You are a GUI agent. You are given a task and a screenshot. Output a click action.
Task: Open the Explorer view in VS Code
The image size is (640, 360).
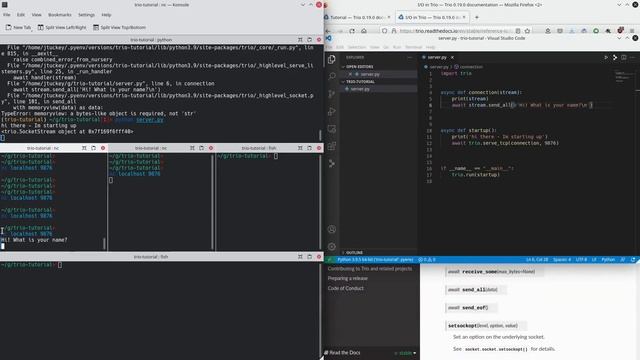tap(331, 59)
